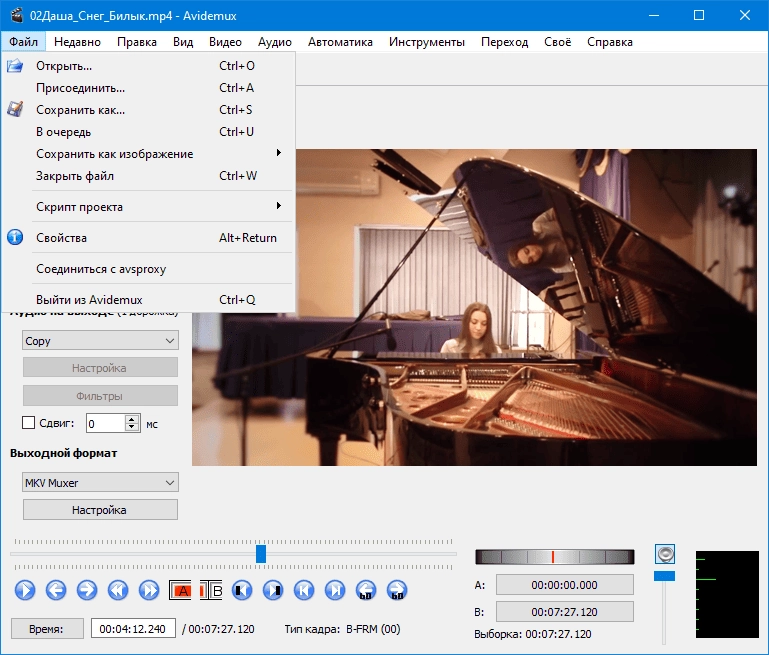769x655 pixels.
Task: Click the Выборка: 00:07:27.120 text
Action: (533, 634)
